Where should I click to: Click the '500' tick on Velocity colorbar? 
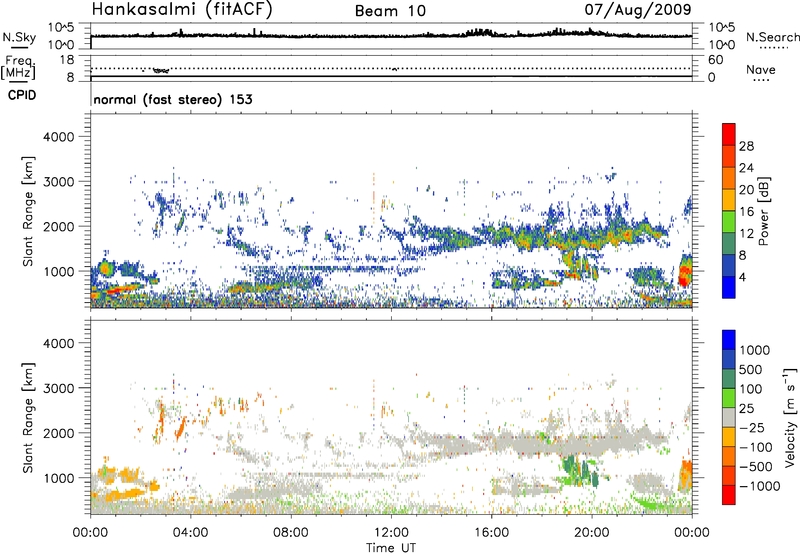coord(751,370)
